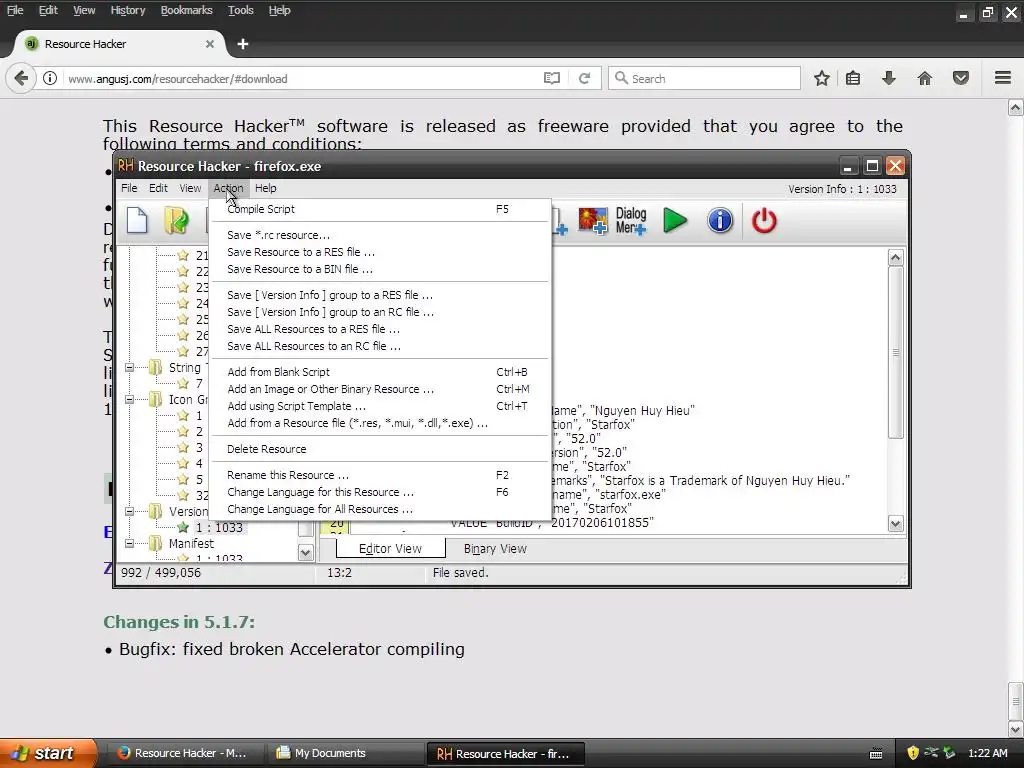Choose Save ALL Resources to an RC file
Viewport: 1024px width, 768px height.
tap(379, 346)
